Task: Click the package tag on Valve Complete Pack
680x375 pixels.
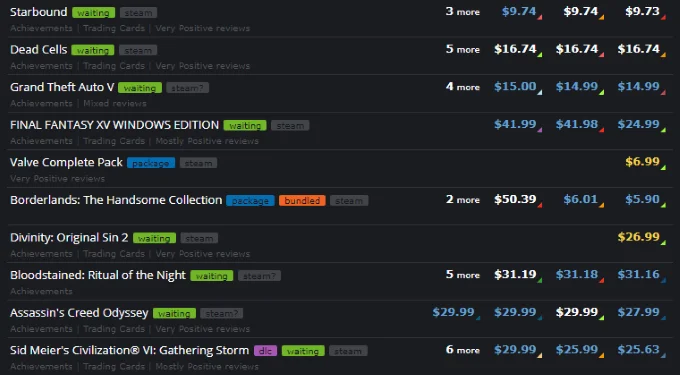Action: click(x=151, y=163)
